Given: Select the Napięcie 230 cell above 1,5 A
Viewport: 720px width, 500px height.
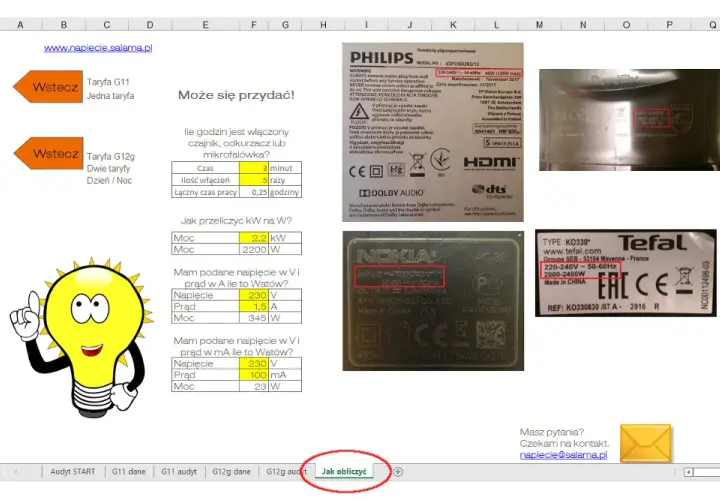Looking at the screenshot, I should click(x=253, y=295).
